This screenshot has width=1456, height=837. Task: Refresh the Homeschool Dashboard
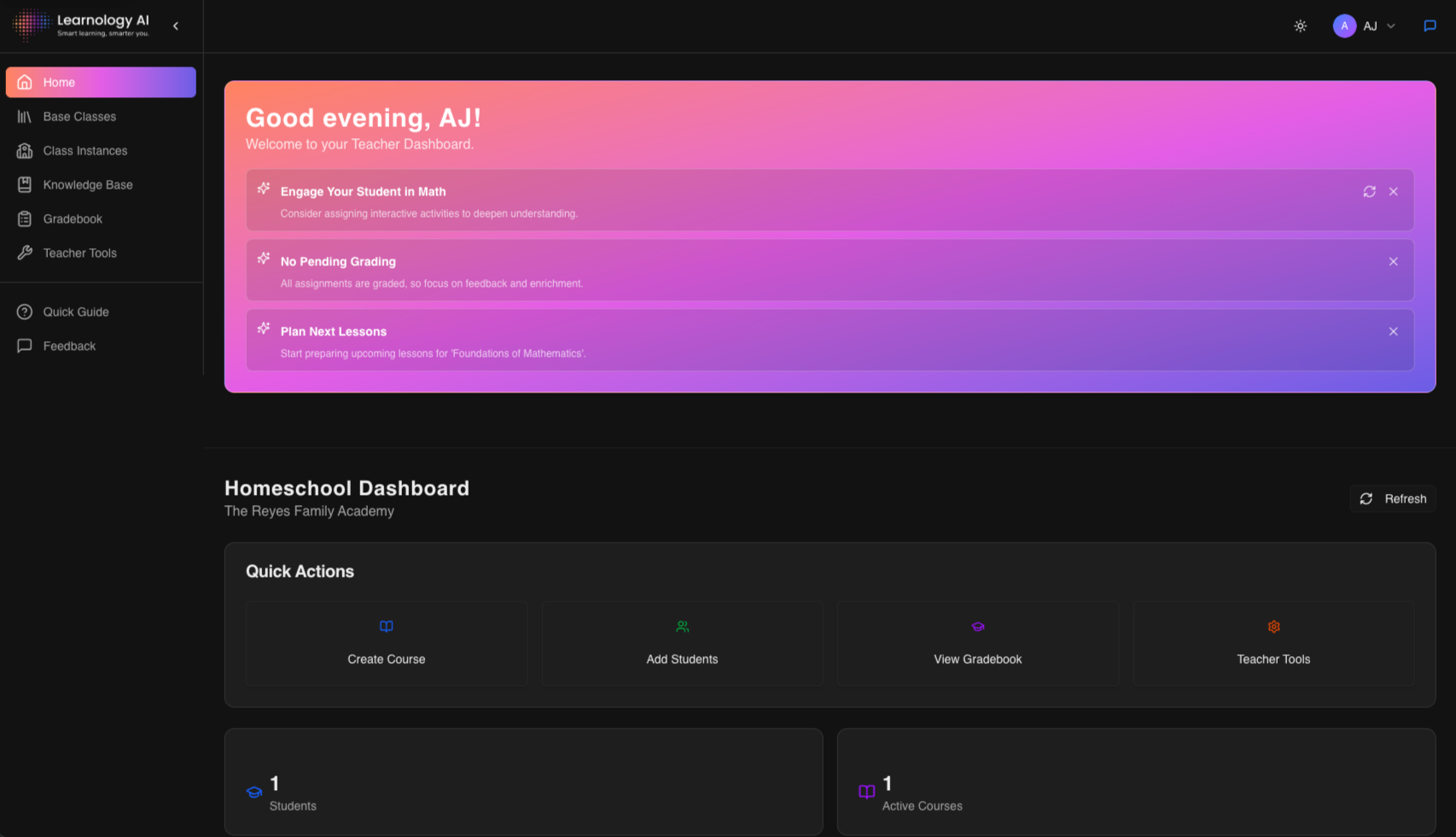coord(1393,498)
